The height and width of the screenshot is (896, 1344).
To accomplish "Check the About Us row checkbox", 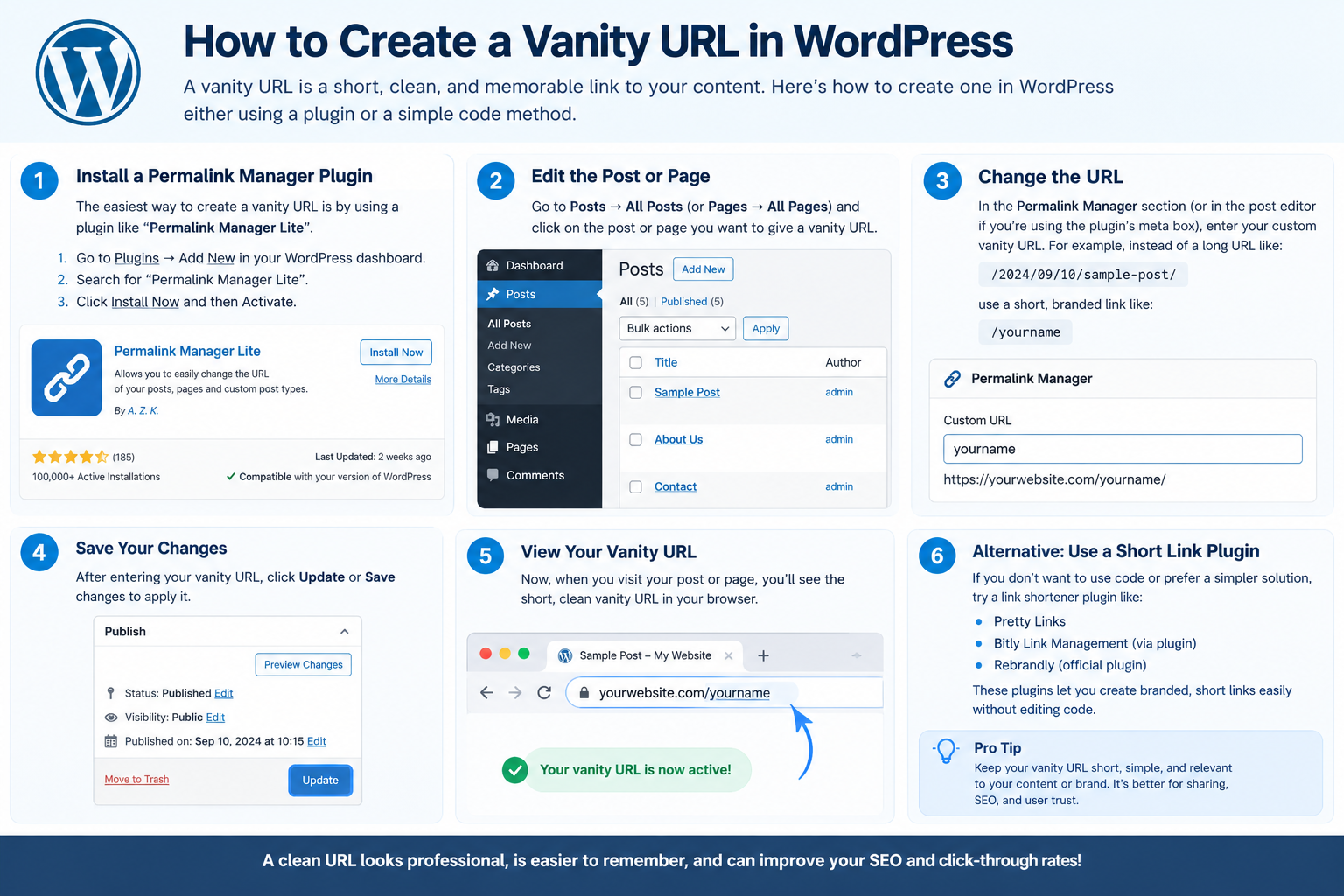I will tap(636, 439).
